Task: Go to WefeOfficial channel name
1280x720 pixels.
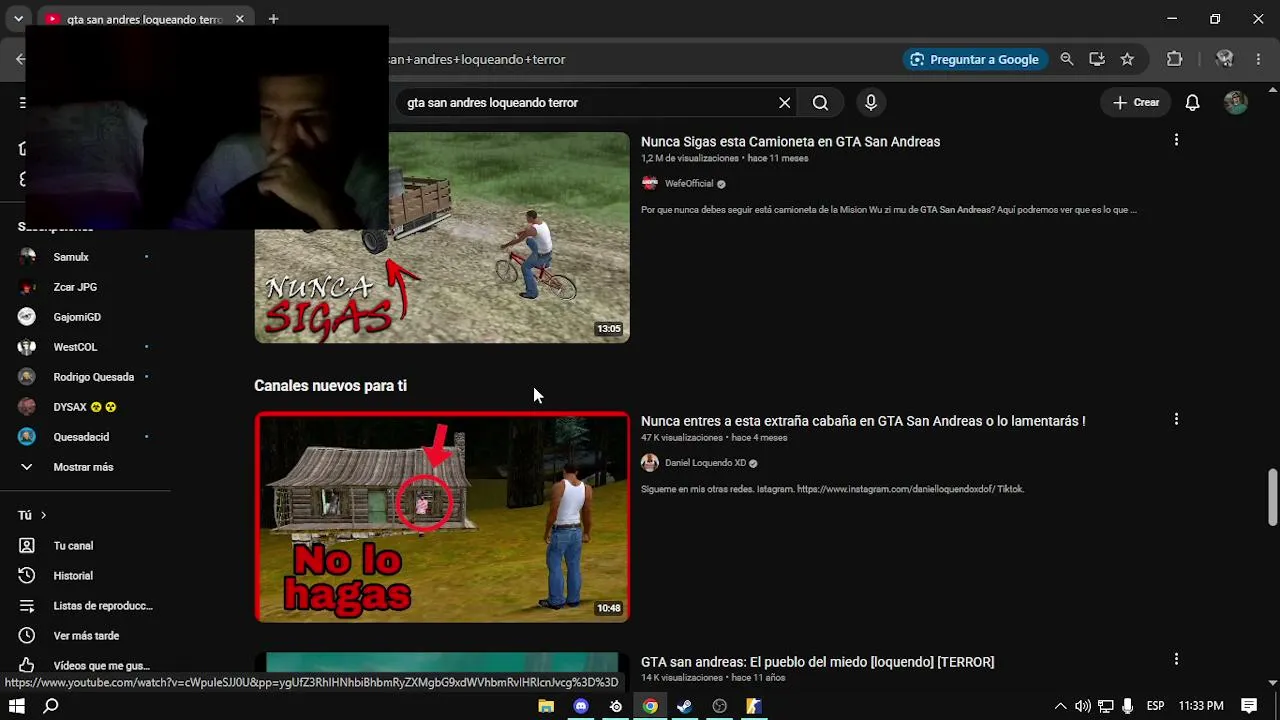Action: coord(689,184)
